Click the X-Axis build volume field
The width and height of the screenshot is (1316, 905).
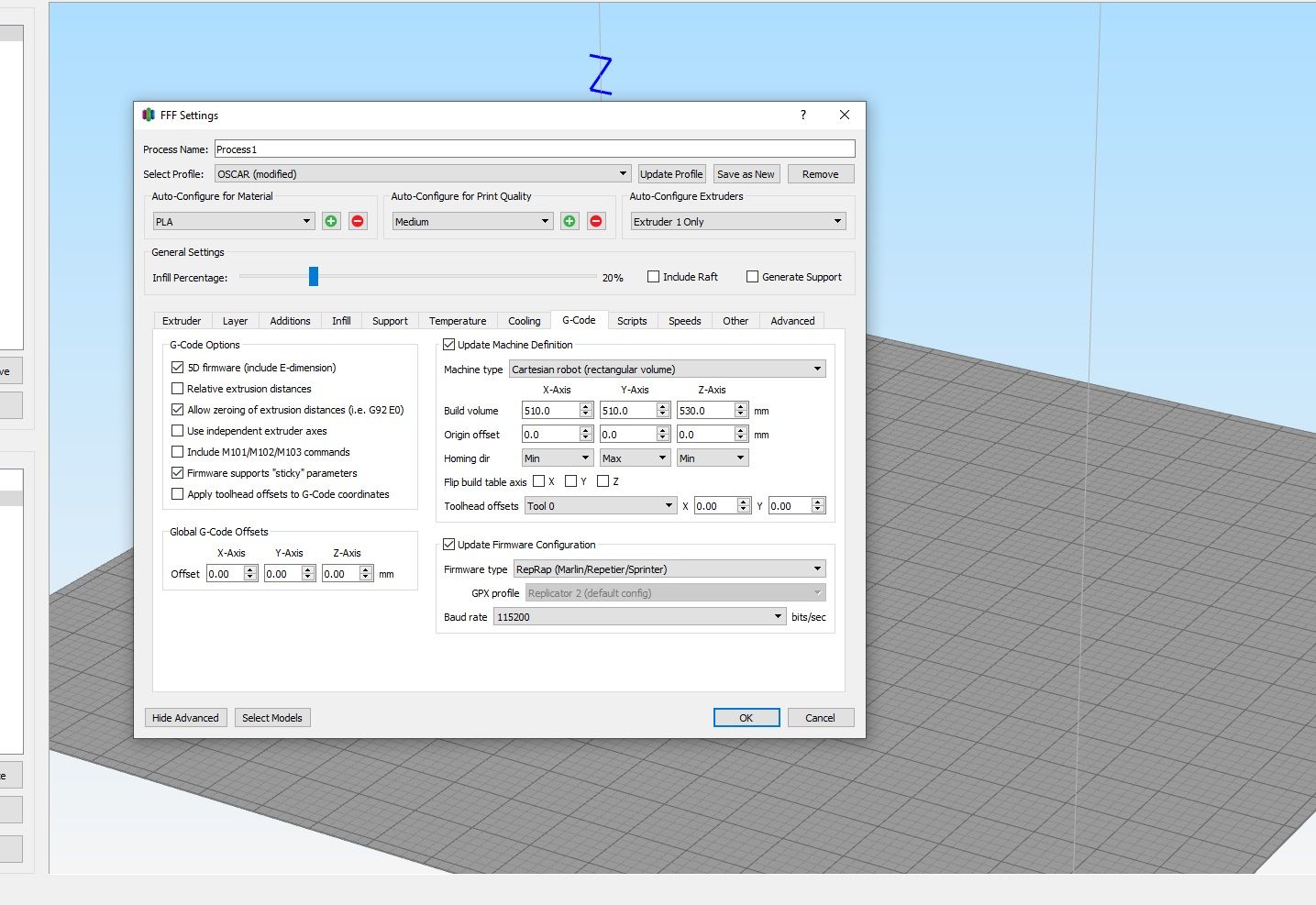click(550, 410)
